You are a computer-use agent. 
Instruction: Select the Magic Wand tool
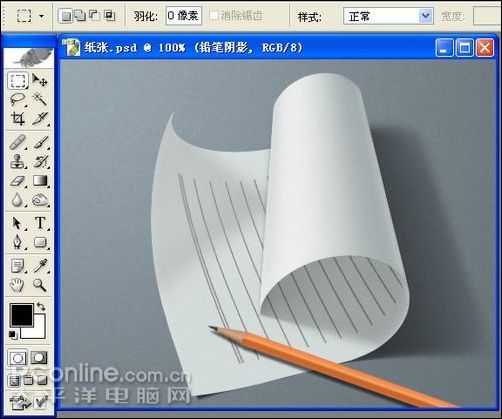tap(40, 99)
